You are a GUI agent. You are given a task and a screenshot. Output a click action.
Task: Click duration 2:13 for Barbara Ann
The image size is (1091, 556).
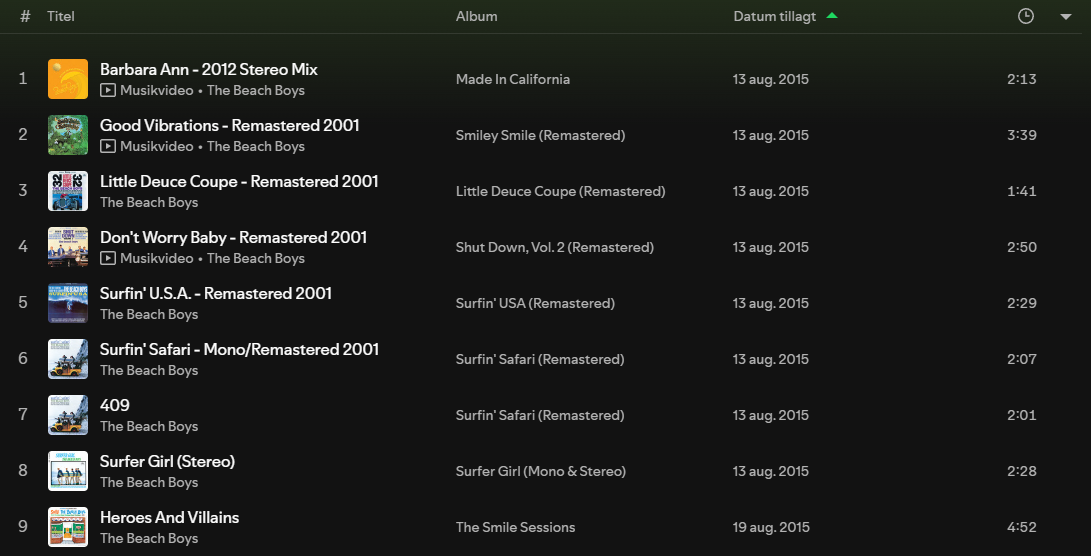[1021, 79]
